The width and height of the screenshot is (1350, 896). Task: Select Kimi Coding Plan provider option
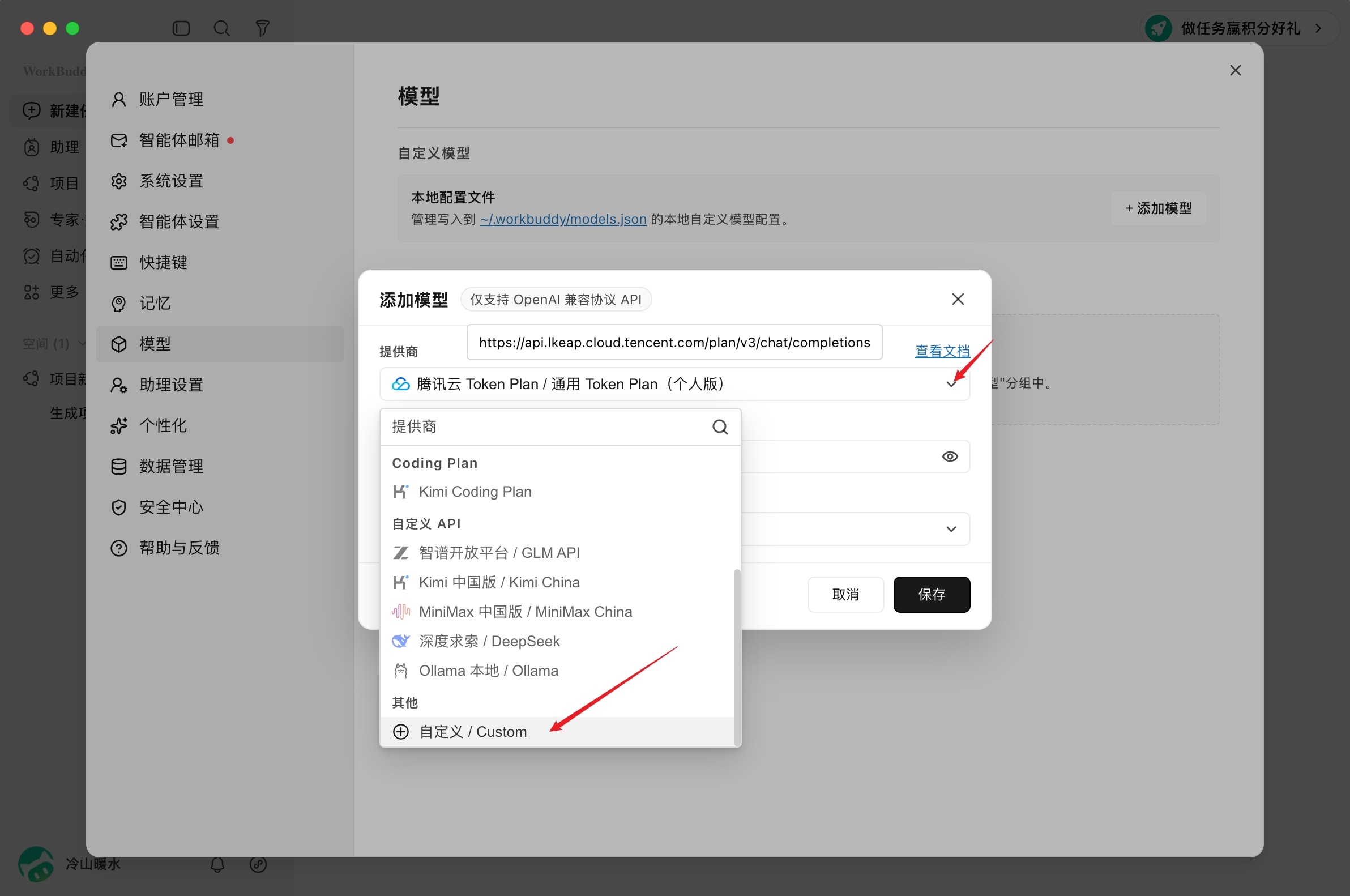pyautogui.click(x=557, y=492)
